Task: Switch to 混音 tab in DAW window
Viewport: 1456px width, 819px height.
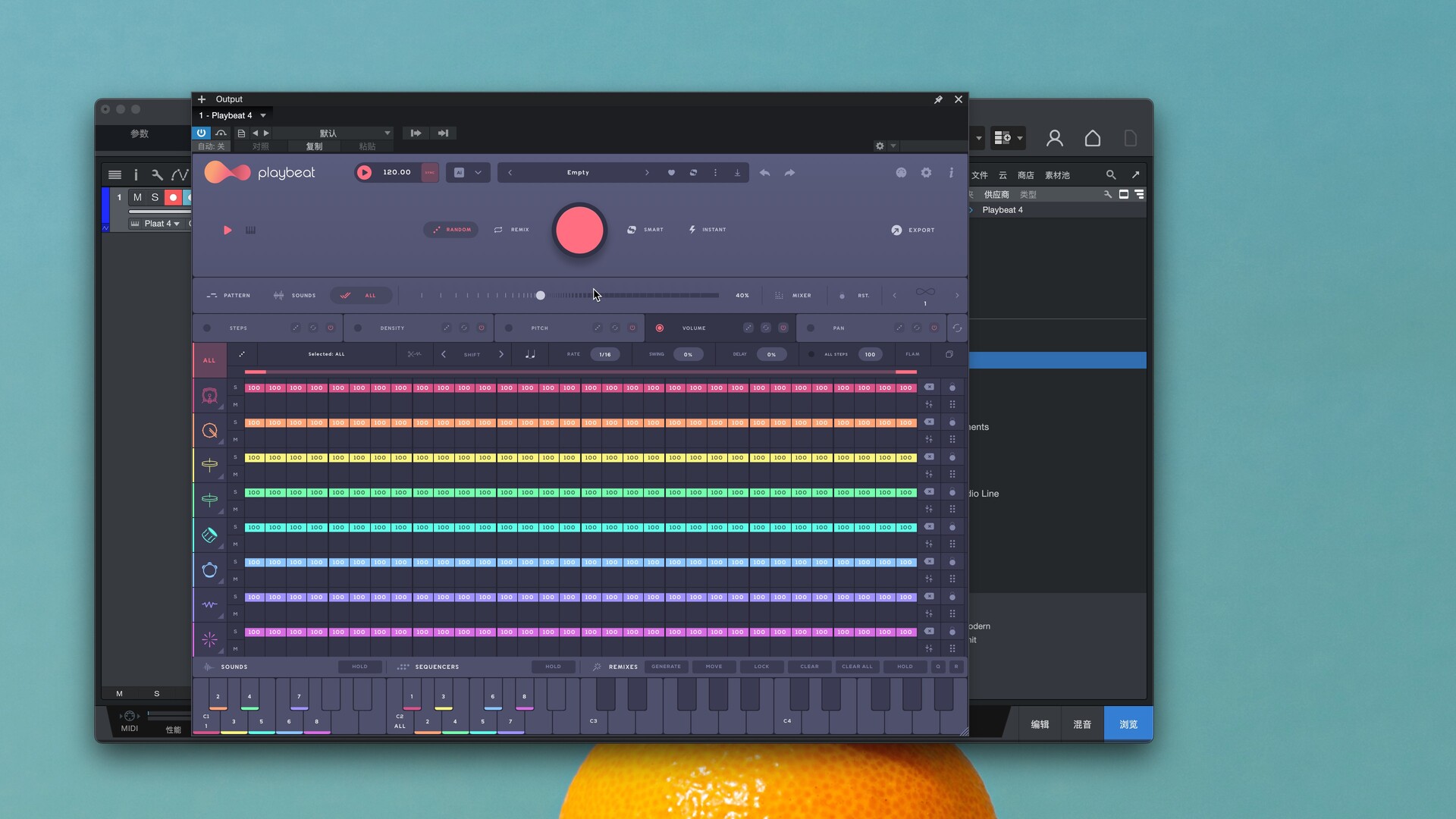Action: point(1082,724)
